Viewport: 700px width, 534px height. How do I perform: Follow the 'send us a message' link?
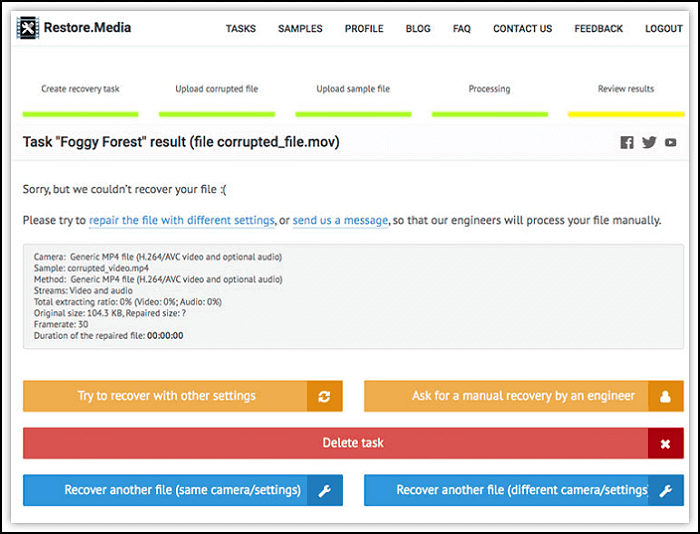point(340,220)
